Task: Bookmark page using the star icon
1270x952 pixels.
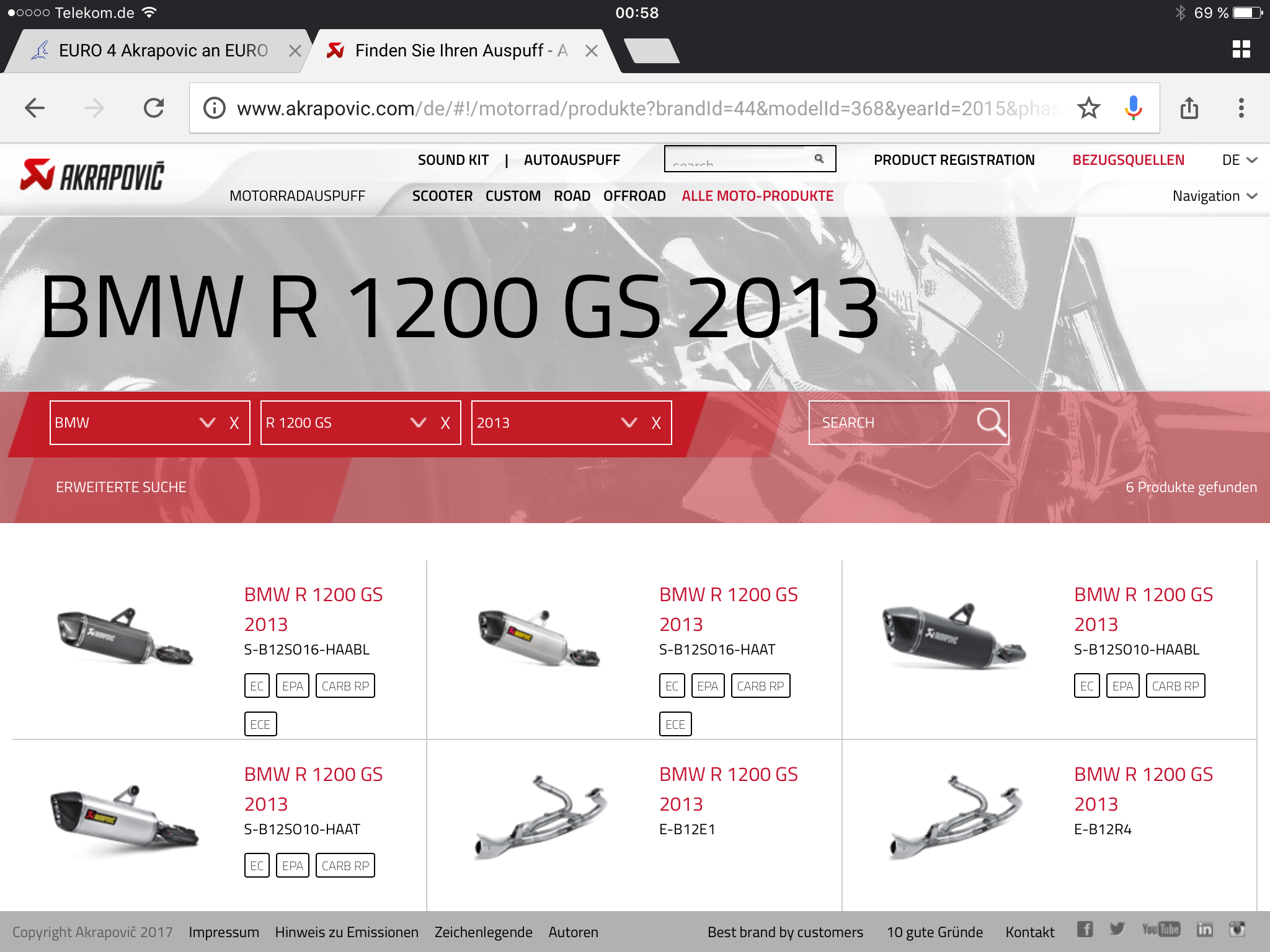Action: click(1088, 108)
